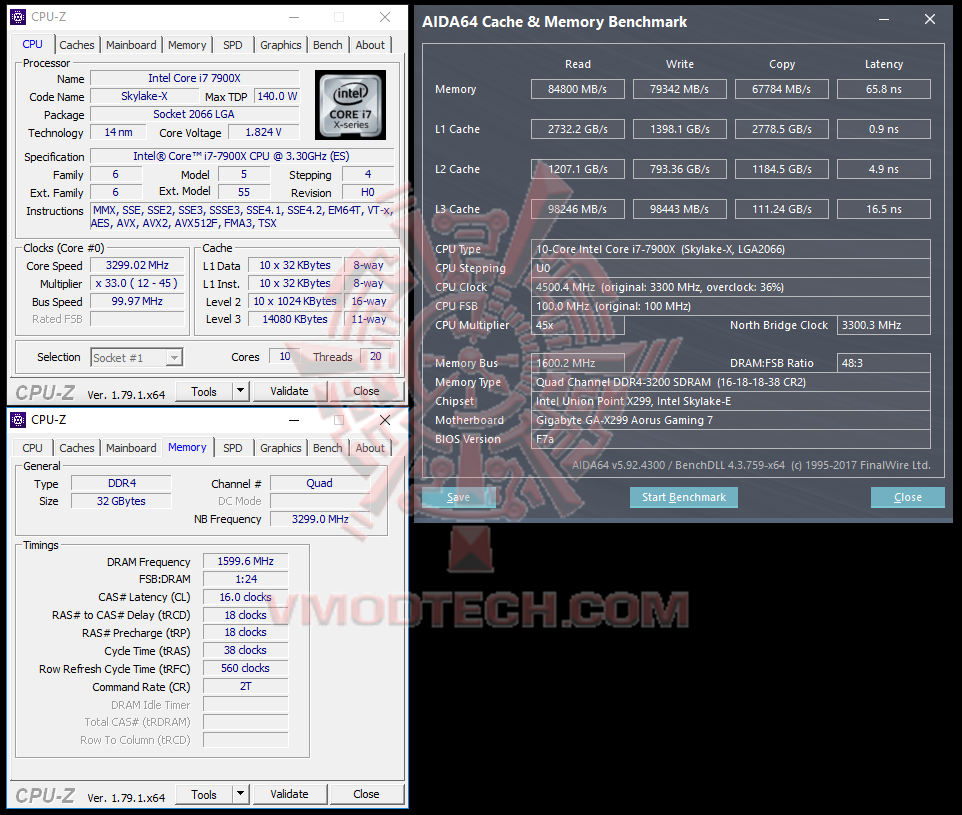Switch to Bench tab in top CPU-Z window
Screen dimensions: 962x815
click(x=328, y=45)
